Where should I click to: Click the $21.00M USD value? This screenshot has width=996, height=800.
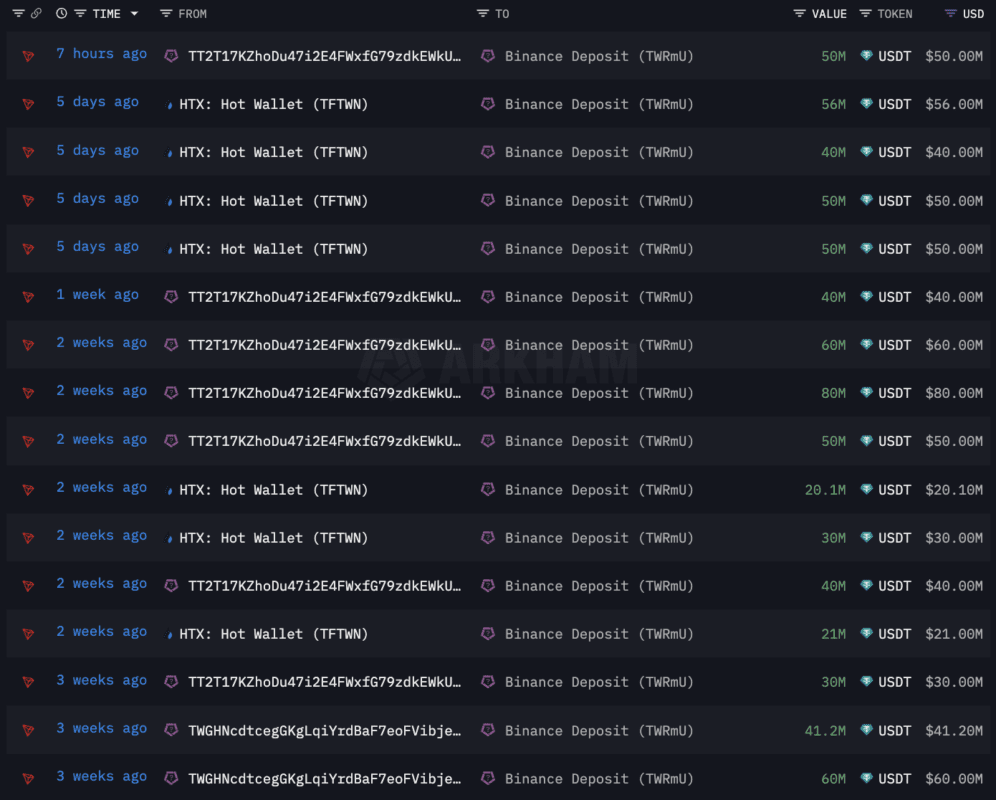coord(953,634)
